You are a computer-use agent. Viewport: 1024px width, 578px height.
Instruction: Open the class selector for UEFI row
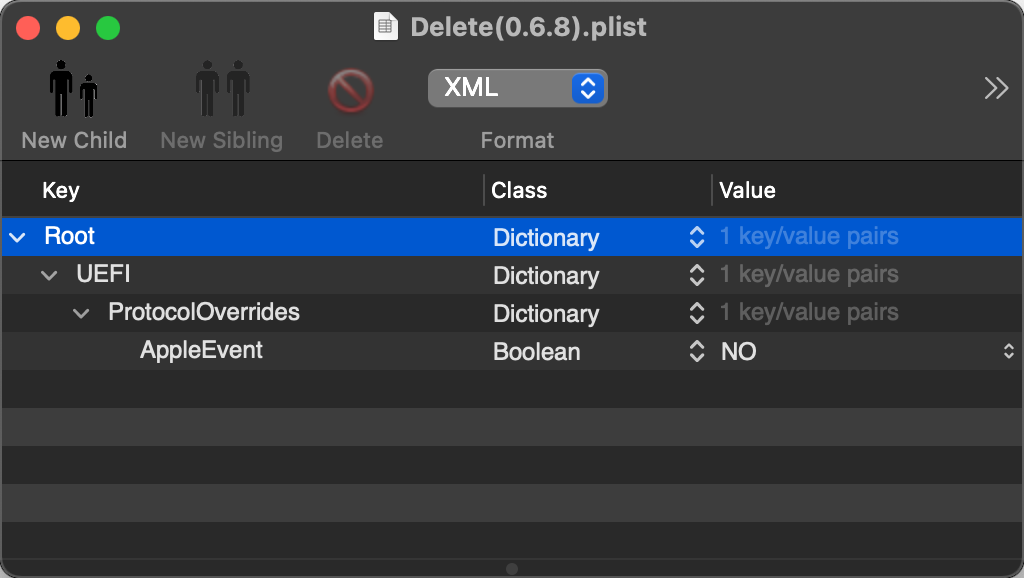(697, 275)
